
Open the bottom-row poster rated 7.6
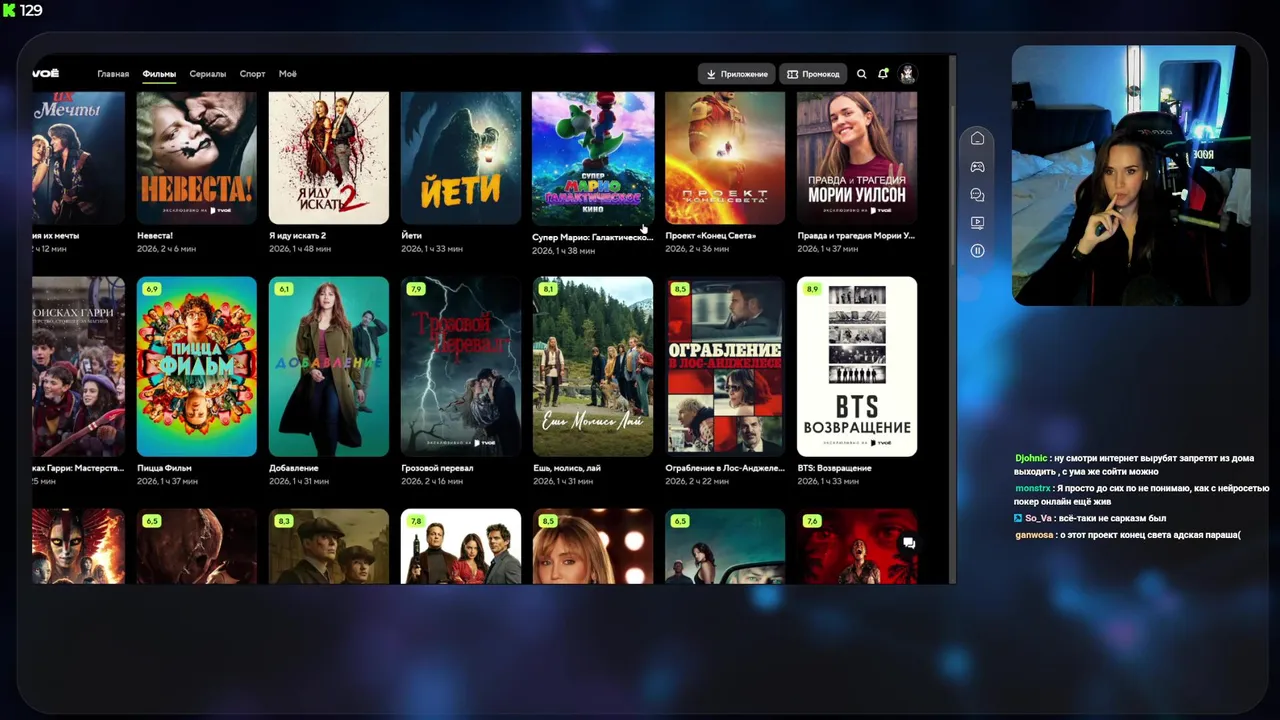coord(857,547)
